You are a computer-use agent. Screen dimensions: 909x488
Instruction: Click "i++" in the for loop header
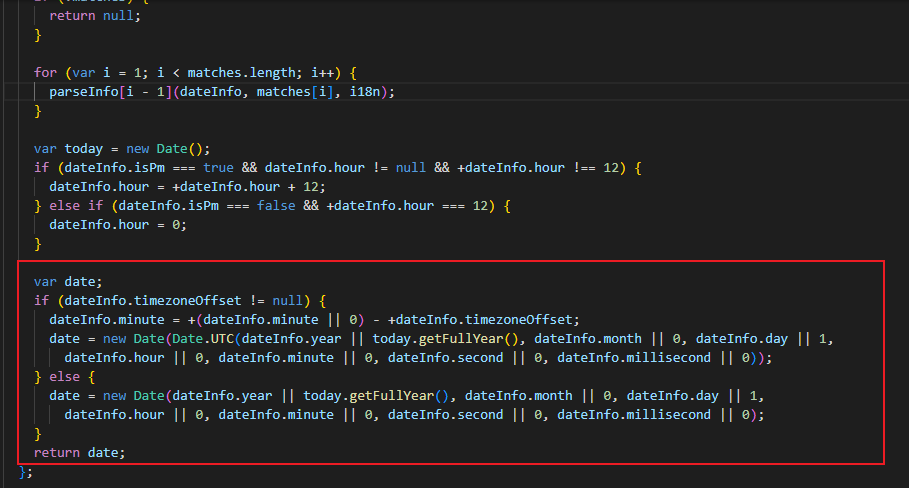click(322, 72)
